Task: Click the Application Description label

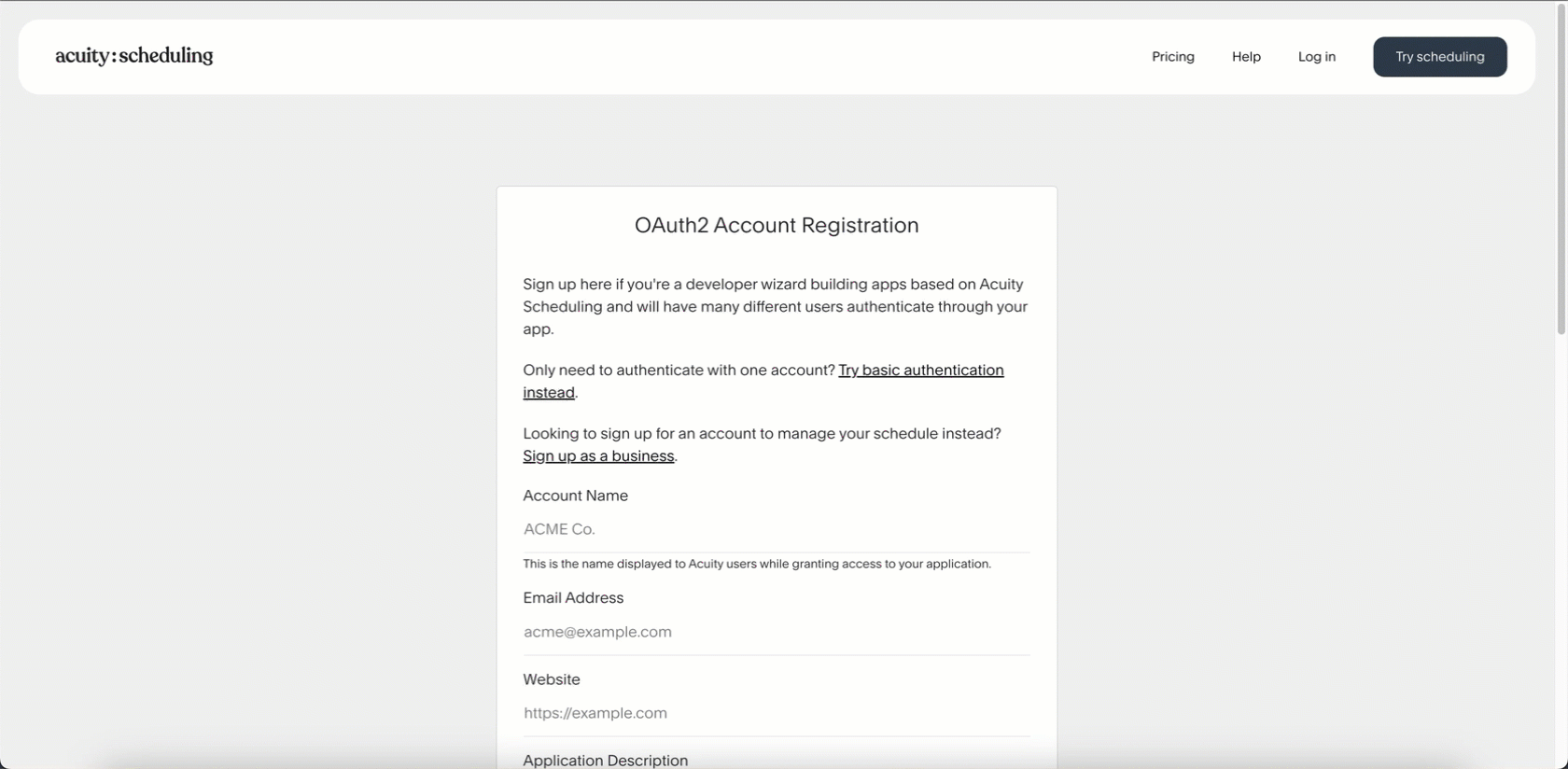Action: pyautogui.click(x=605, y=761)
